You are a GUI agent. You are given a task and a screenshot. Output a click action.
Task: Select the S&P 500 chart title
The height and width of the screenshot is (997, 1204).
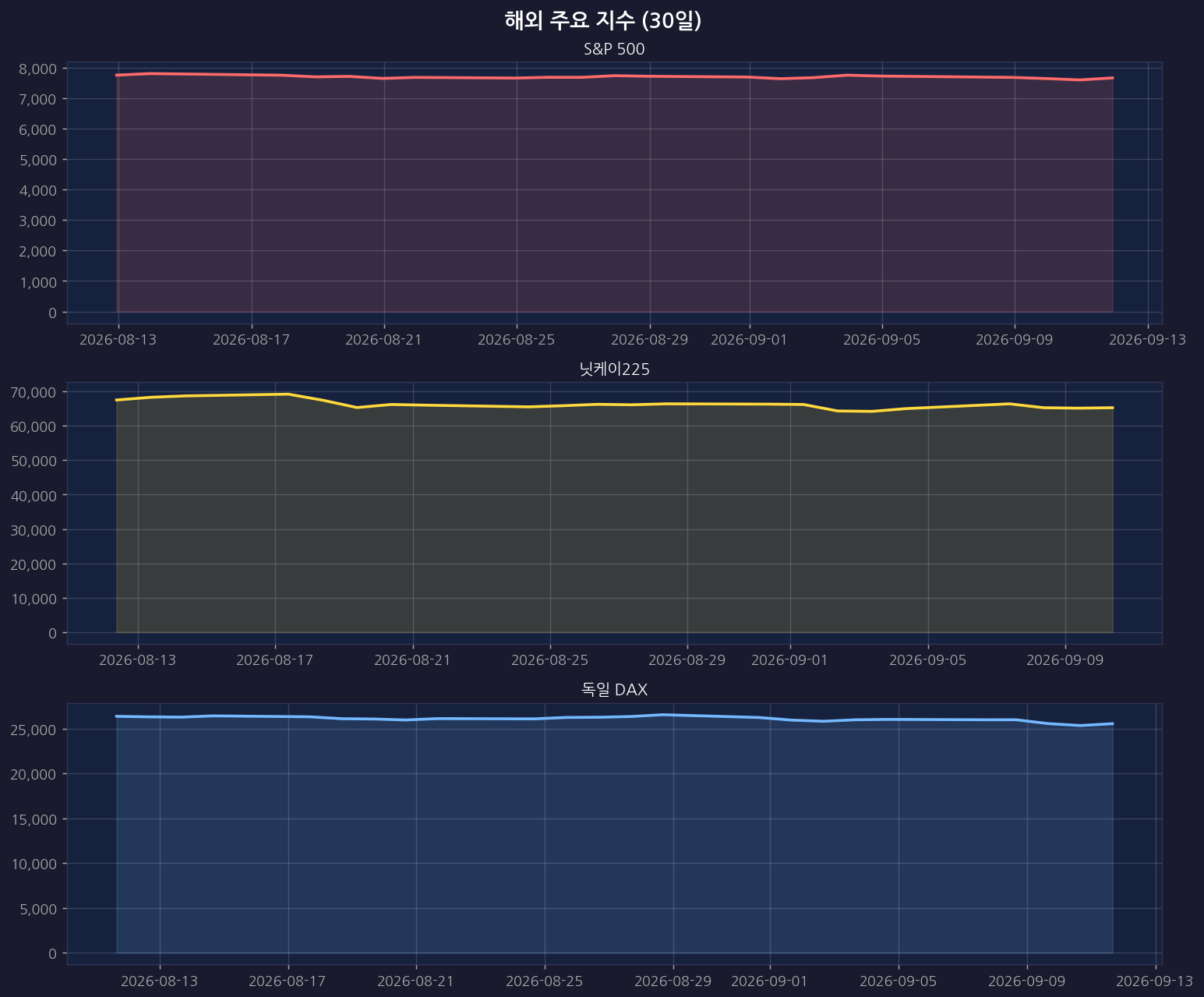(x=614, y=49)
